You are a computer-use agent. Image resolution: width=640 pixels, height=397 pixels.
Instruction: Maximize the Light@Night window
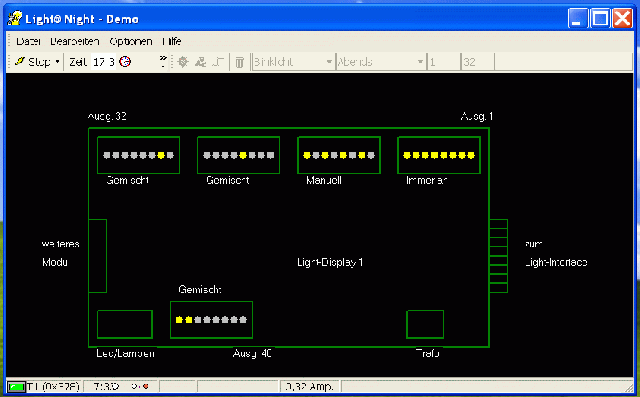pos(600,18)
